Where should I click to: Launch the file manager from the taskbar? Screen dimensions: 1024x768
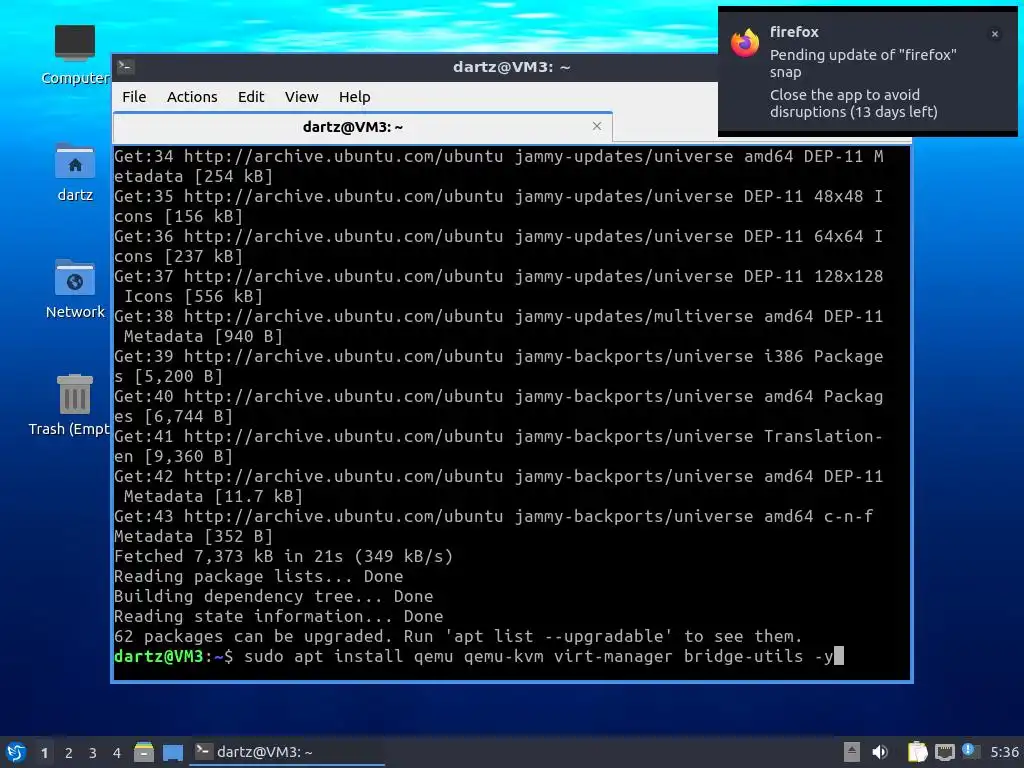tap(144, 752)
